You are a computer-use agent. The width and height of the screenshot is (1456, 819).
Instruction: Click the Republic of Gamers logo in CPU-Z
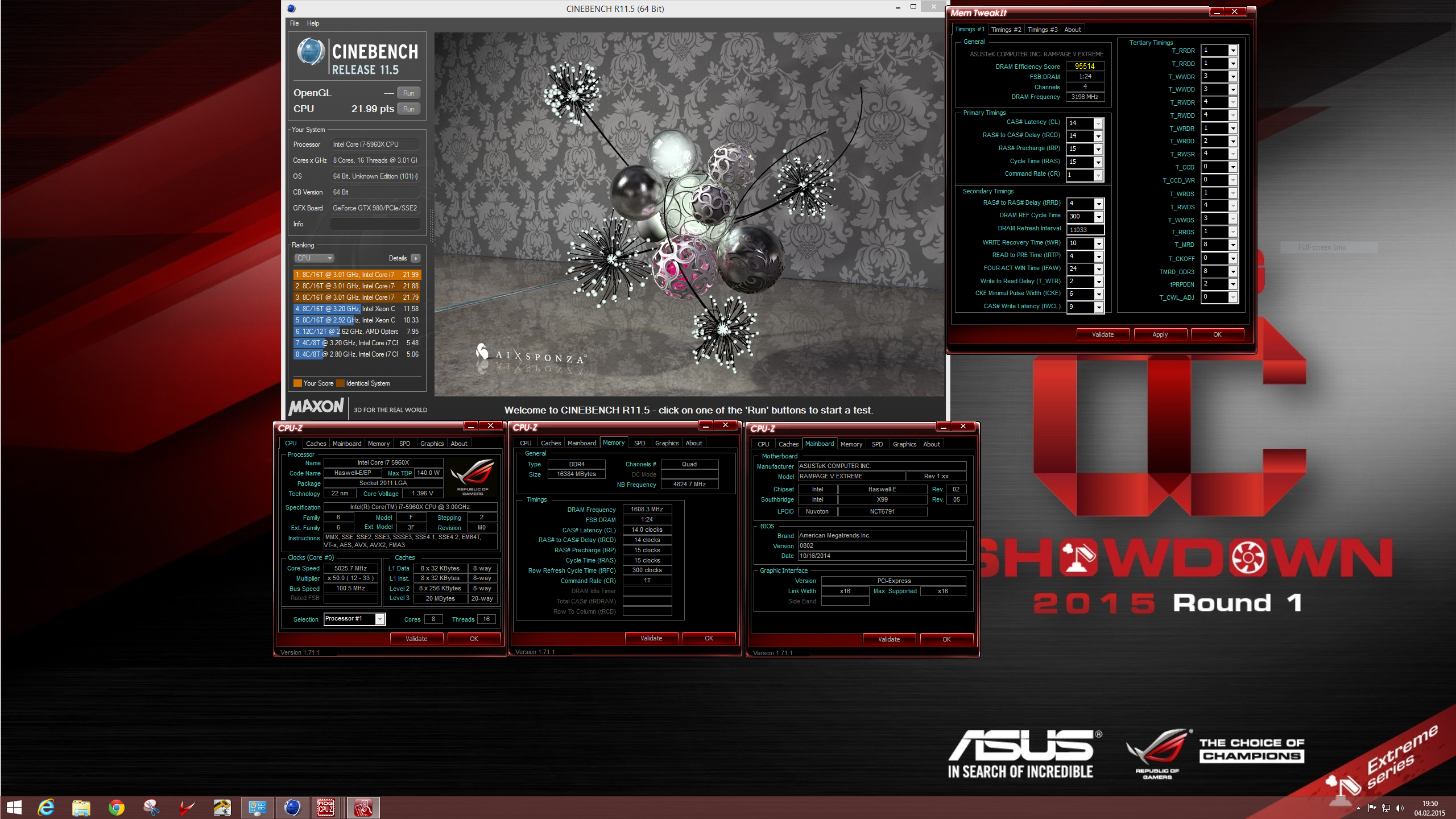click(x=473, y=477)
